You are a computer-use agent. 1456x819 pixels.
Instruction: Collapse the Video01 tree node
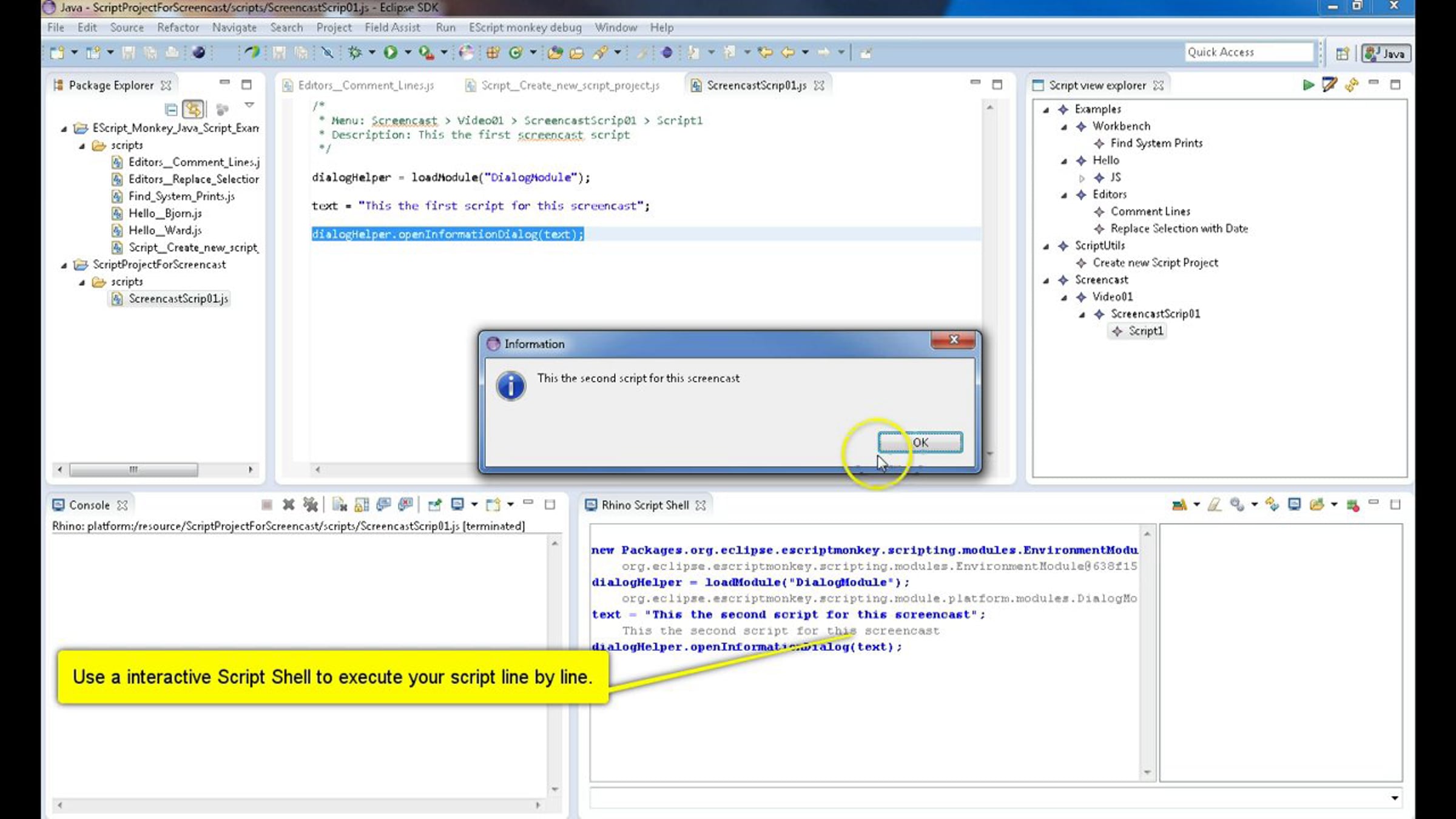point(1064,298)
